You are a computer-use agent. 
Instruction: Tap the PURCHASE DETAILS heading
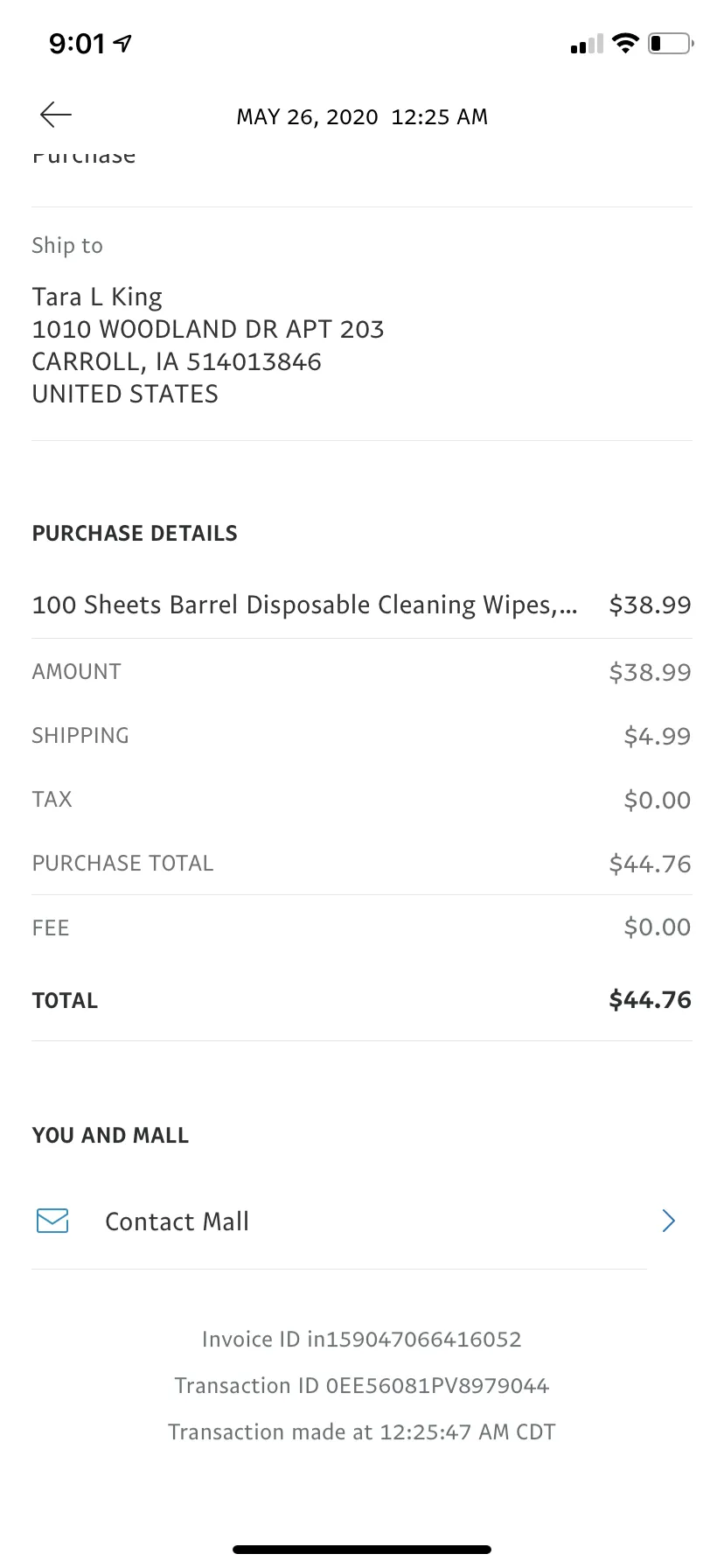pos(135,533)
